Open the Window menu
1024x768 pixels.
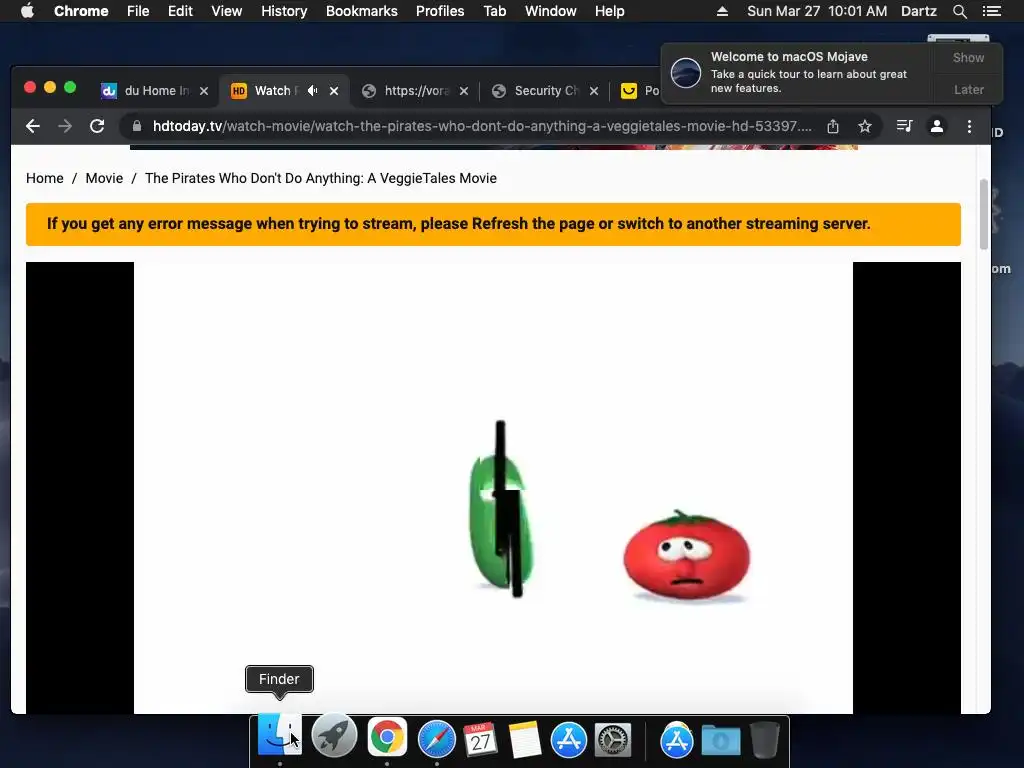pos(551,11)
